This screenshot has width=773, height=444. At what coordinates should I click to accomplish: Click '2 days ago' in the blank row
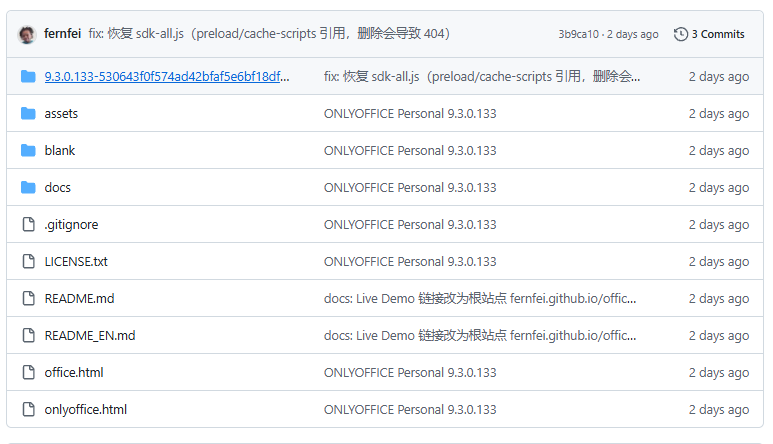[719, 150]
